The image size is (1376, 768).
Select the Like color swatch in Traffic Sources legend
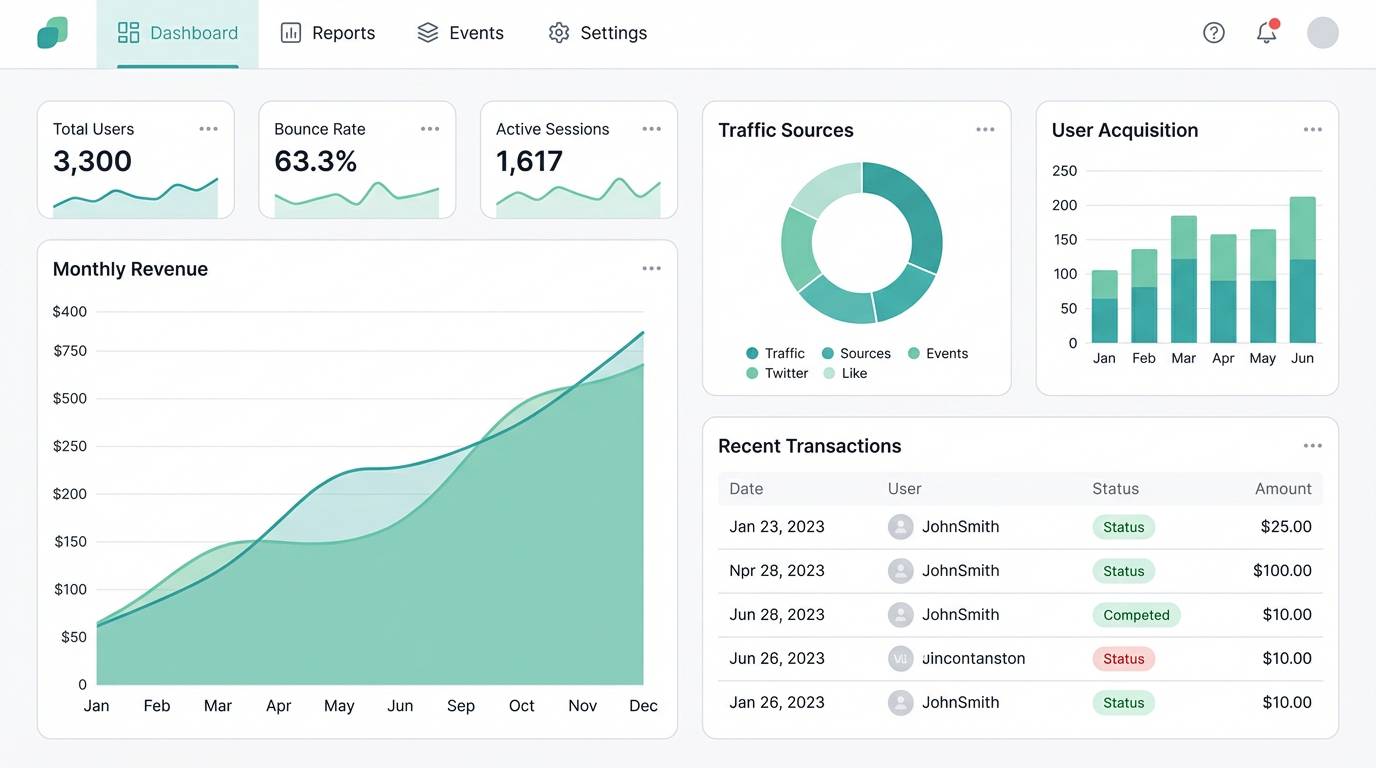pyautogui.click(x=831, y=373)
